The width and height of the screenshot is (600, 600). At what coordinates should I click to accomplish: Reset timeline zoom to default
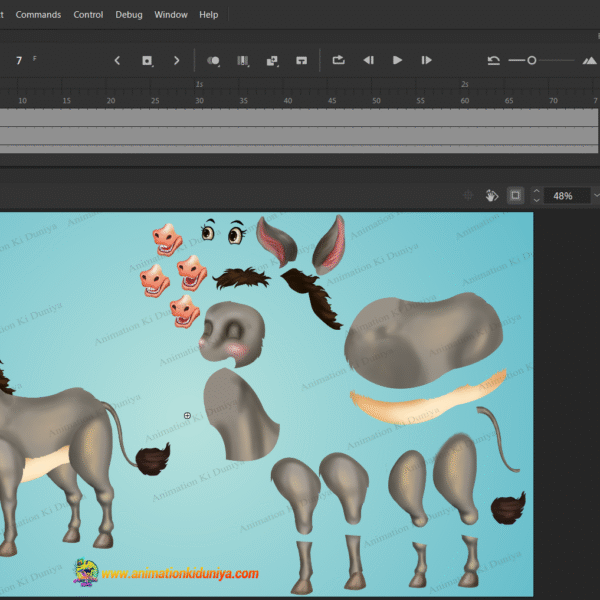[493, 60]
